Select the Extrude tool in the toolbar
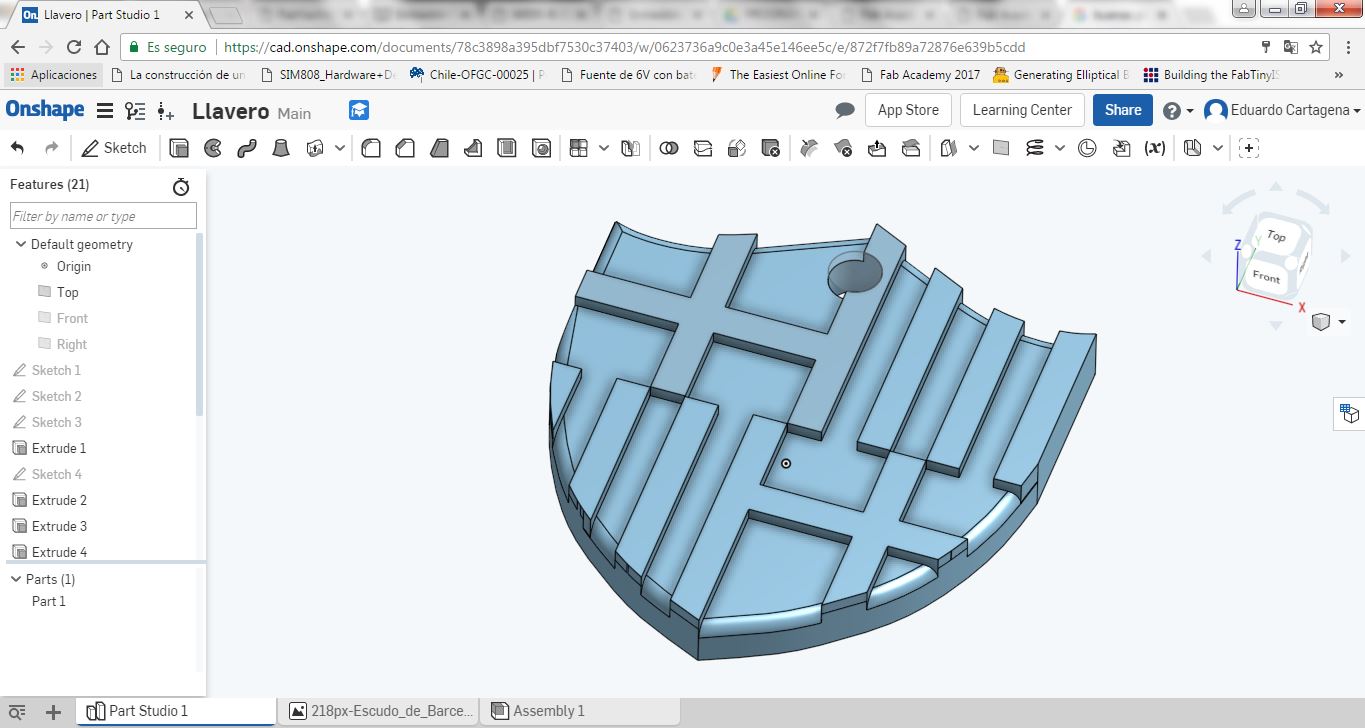The height and width of the screenshot is (728, 1365). (179, 148)
